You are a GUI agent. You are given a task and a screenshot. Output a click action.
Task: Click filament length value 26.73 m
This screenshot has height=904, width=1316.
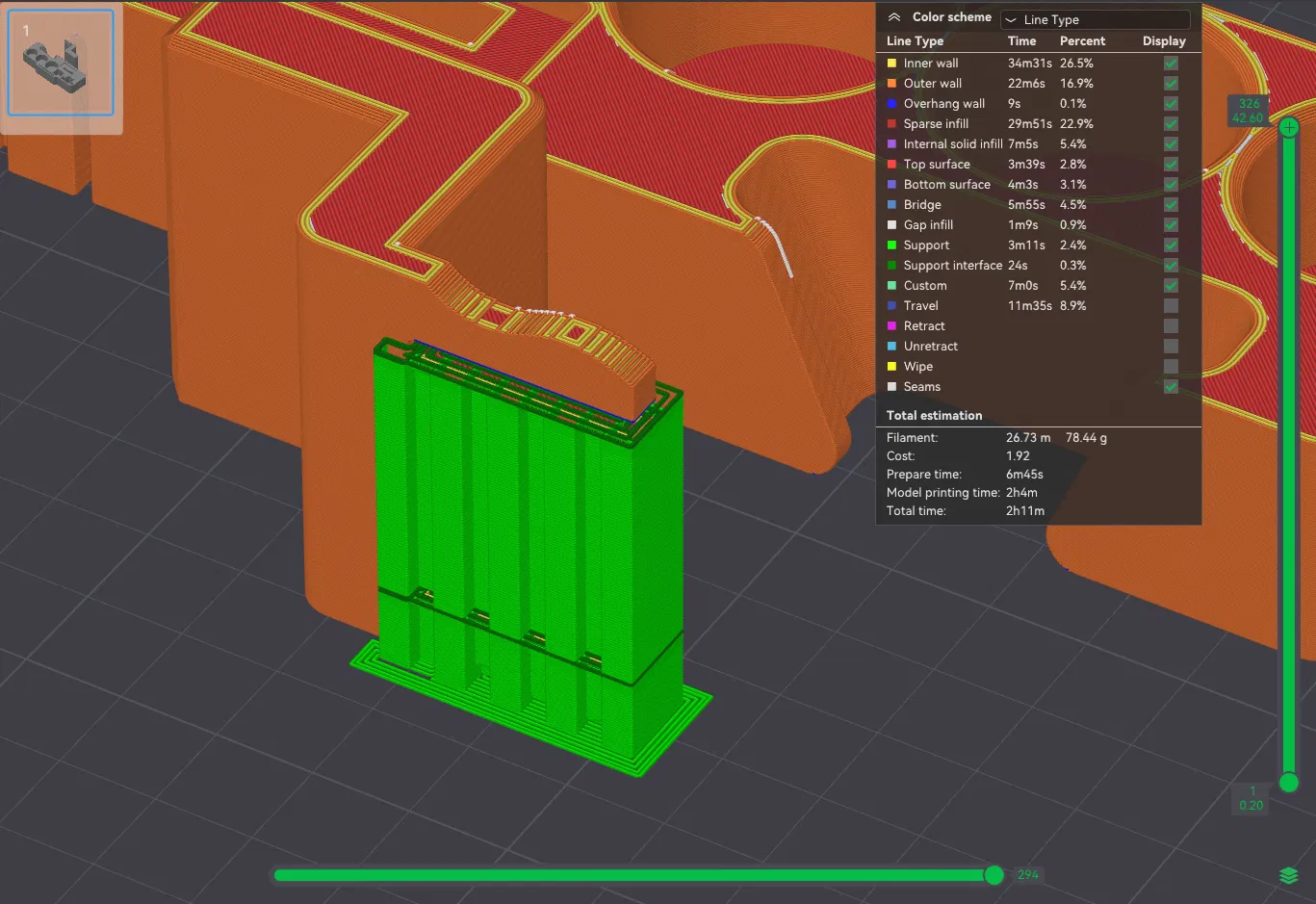[x=1028, y=438]
